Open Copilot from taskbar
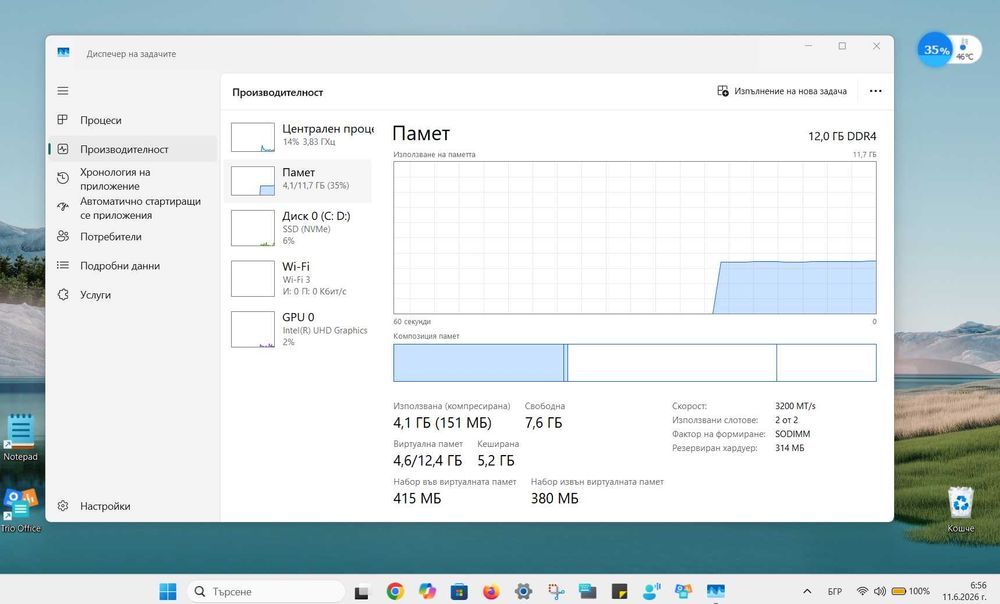The image size is (1000, 604). click(427, 591)
